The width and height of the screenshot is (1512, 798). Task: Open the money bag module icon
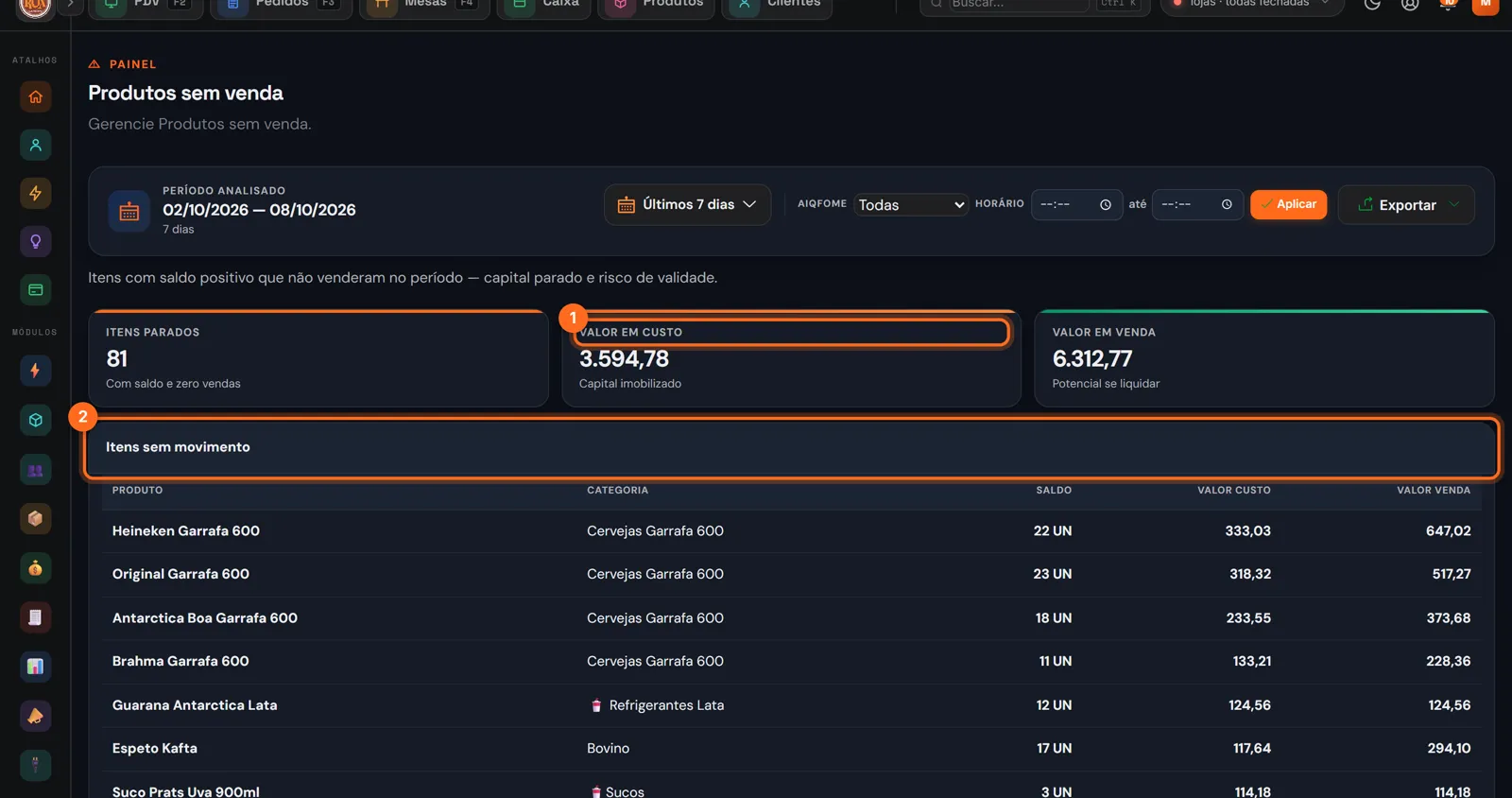click(36, 568)
